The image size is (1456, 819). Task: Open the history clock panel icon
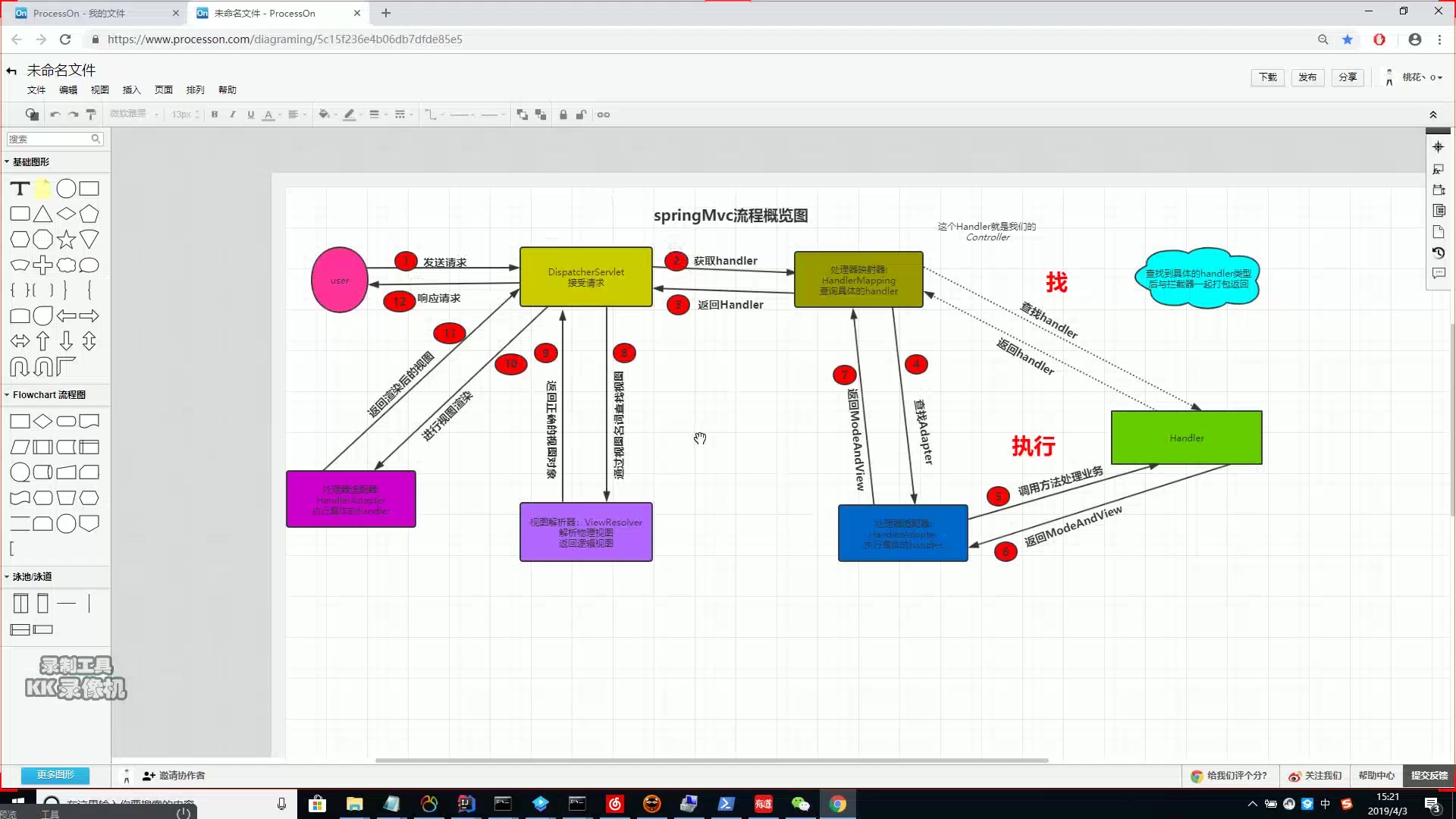point(1438,253)
